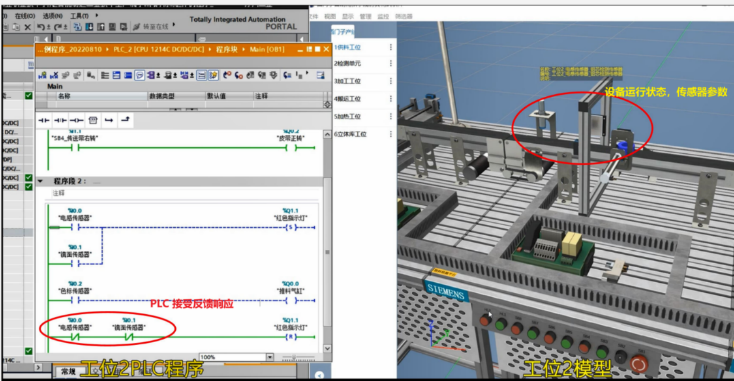Open options menu for 2检测单元 station
This screenshot has height=381, width=734.
pyautogui.click(x=390, y=64)
